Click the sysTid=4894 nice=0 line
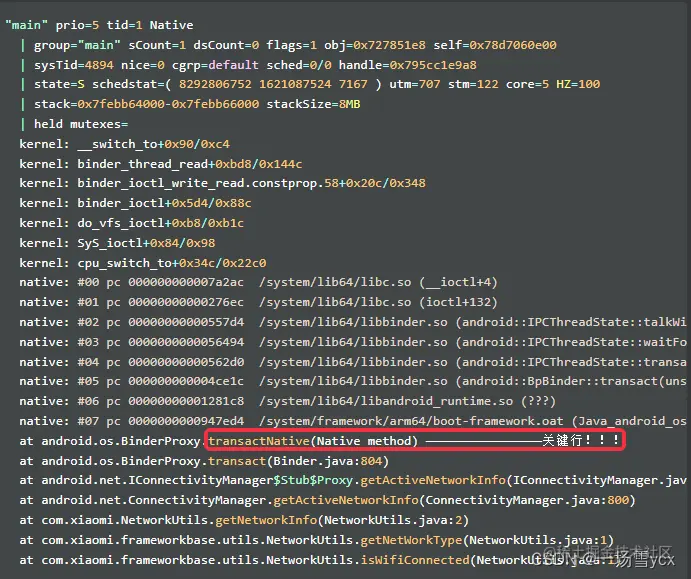691x579 pixels. pyautogui.click(x=249, y=65)
